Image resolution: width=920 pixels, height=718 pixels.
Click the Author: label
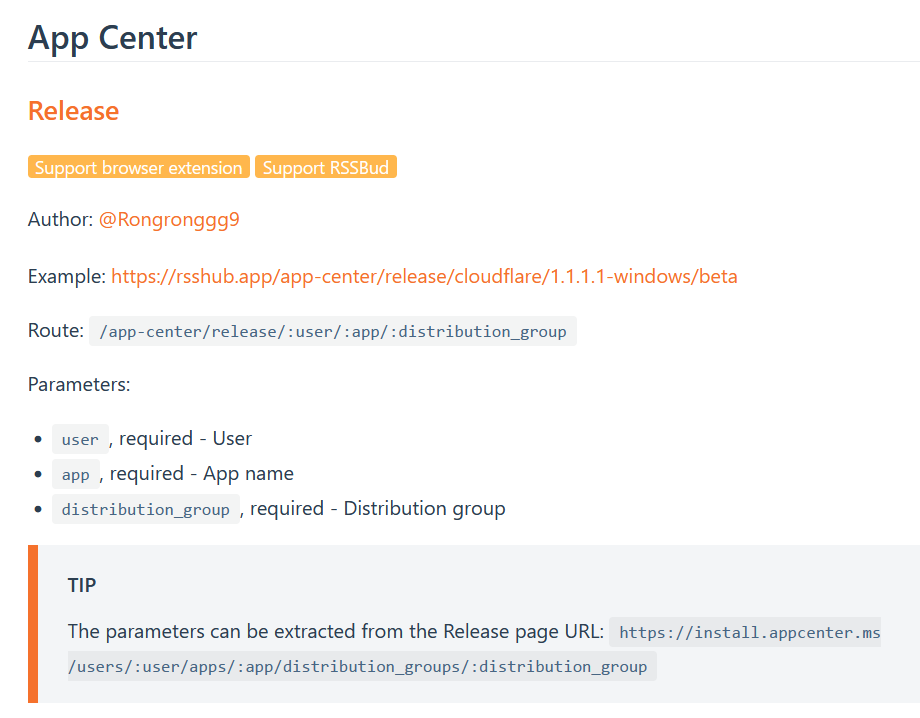click(x=60, y=219)
